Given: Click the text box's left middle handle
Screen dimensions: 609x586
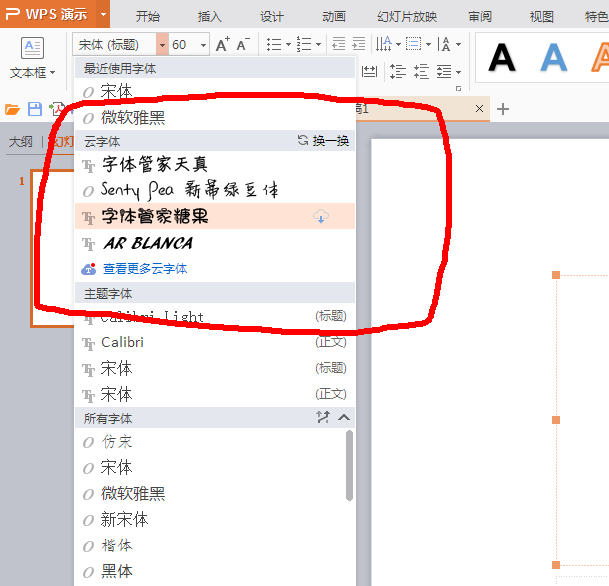Looking at the screenshot, I should pyautogui.click(x=556, y=420).
